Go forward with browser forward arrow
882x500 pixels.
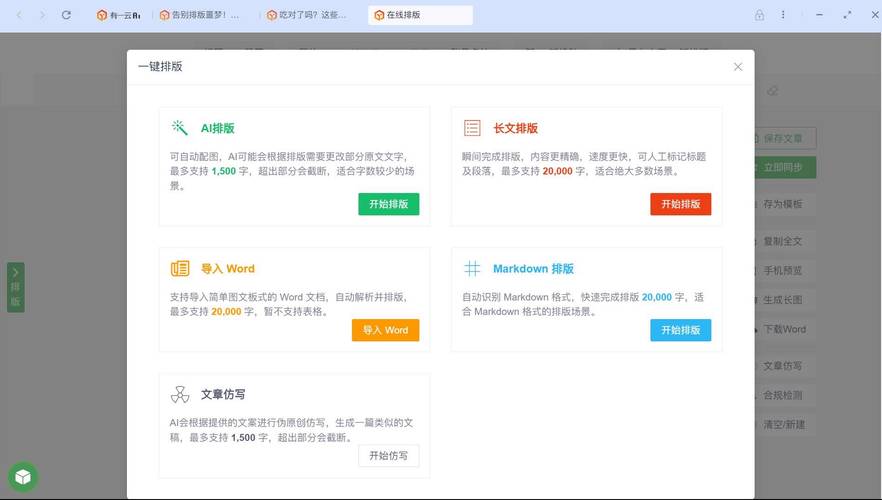[x=42, y=15]
